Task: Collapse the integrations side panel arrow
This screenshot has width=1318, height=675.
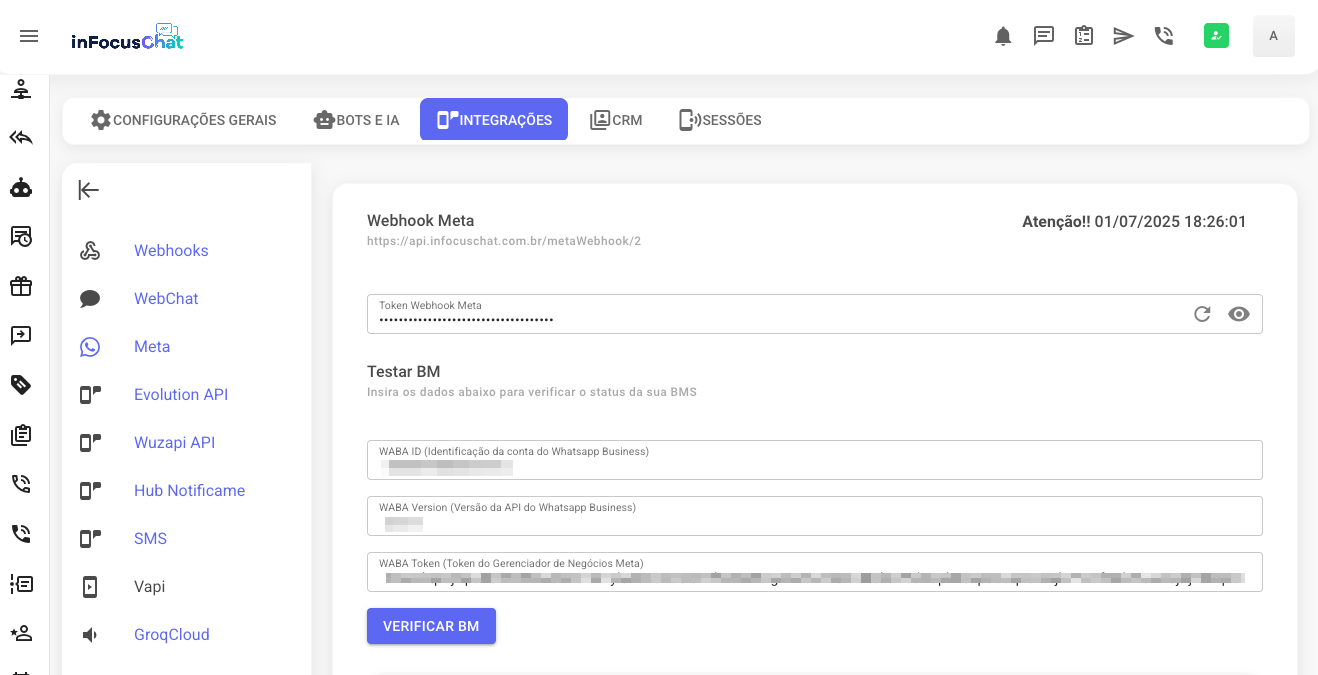Action: [89, 190]
